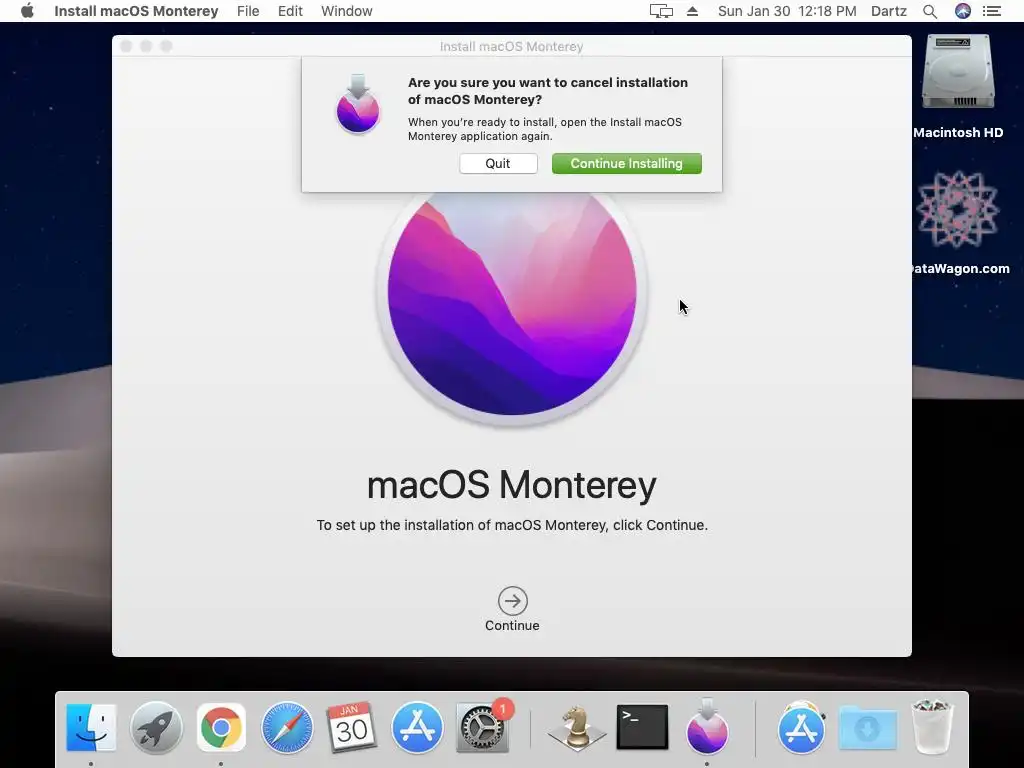
Task: Click the Dartz user name in menu bar
Action: point(889,11)
